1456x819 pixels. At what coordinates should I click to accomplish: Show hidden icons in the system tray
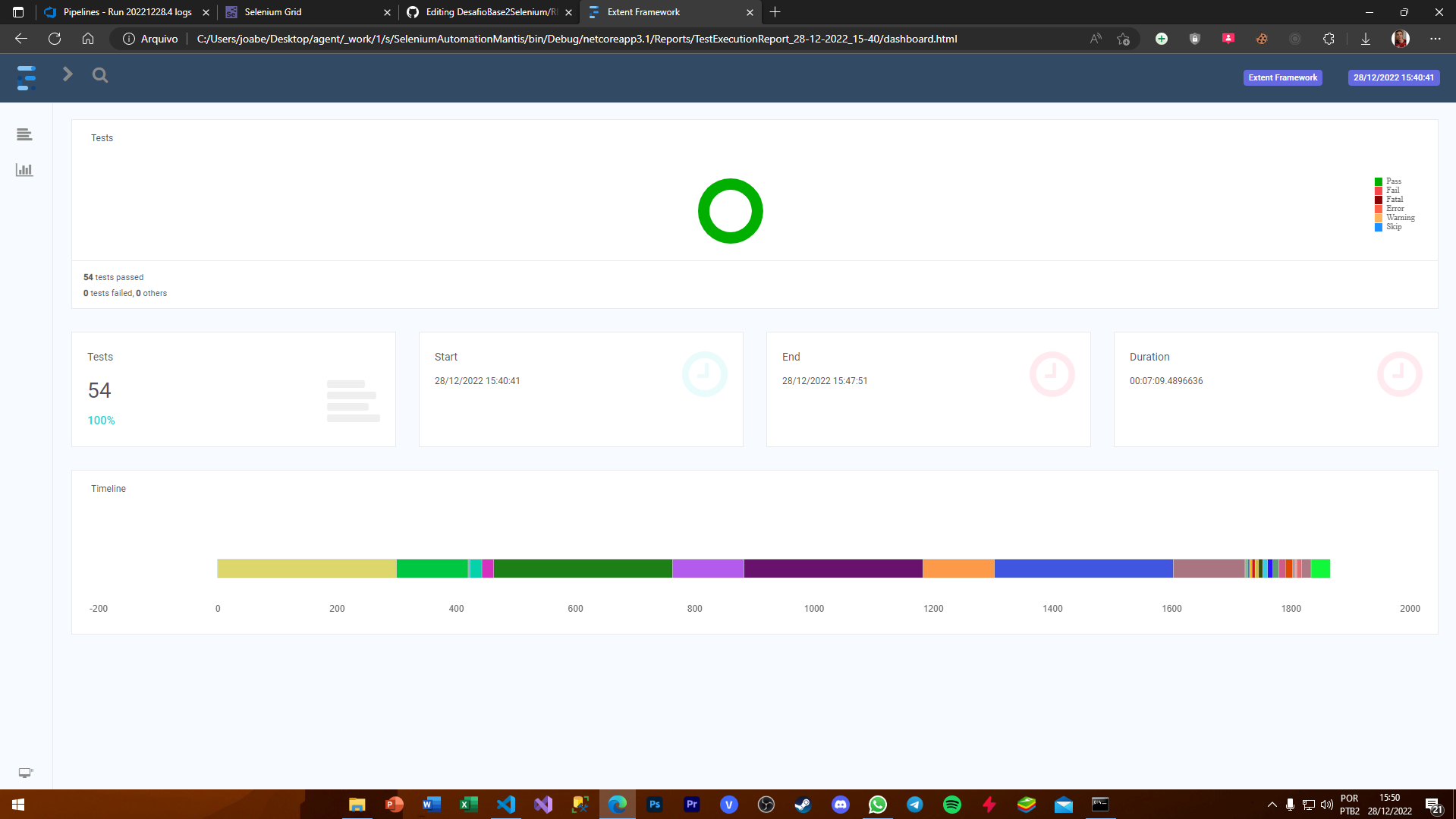point(1272,804)
